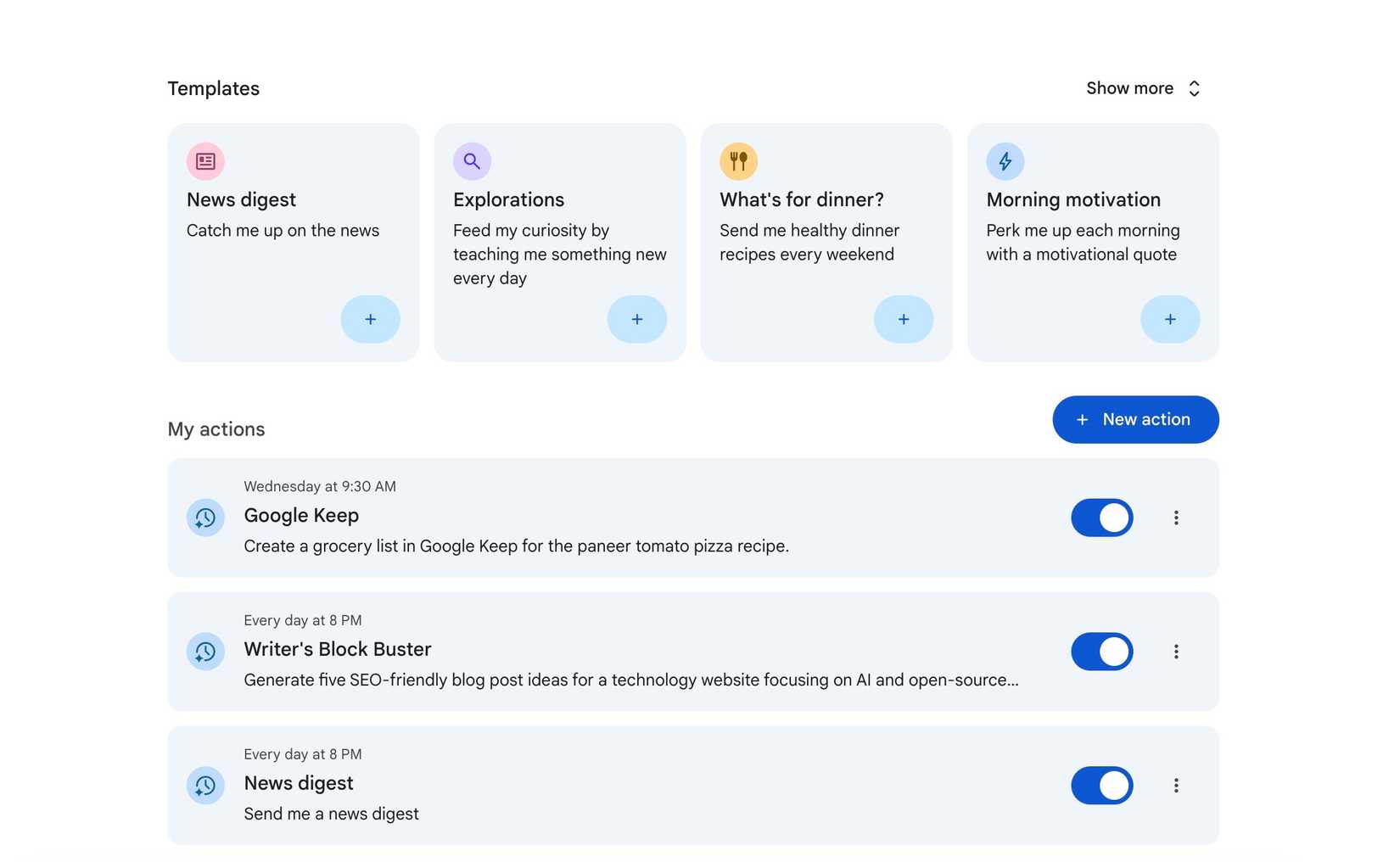Add the News digest template

click(370, 319)
